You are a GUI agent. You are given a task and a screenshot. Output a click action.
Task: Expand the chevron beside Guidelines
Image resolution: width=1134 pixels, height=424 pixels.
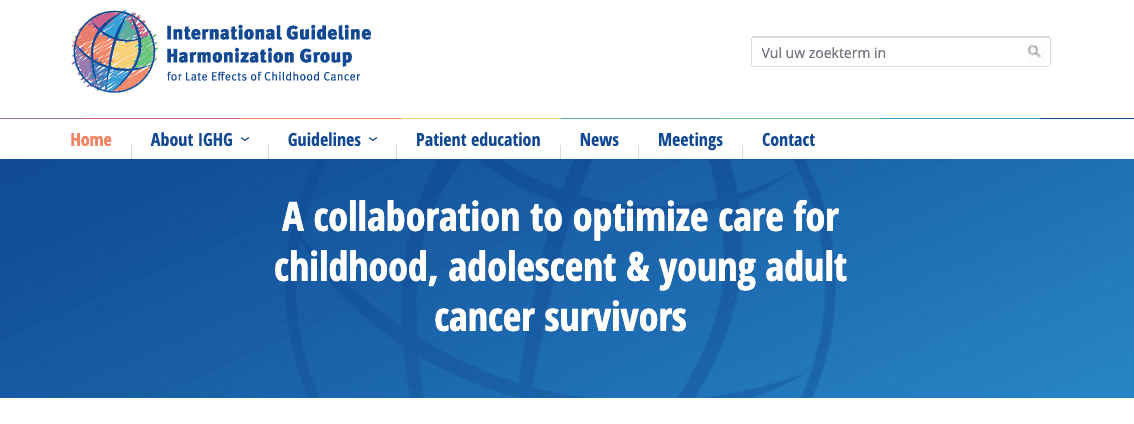coord(372,139)
